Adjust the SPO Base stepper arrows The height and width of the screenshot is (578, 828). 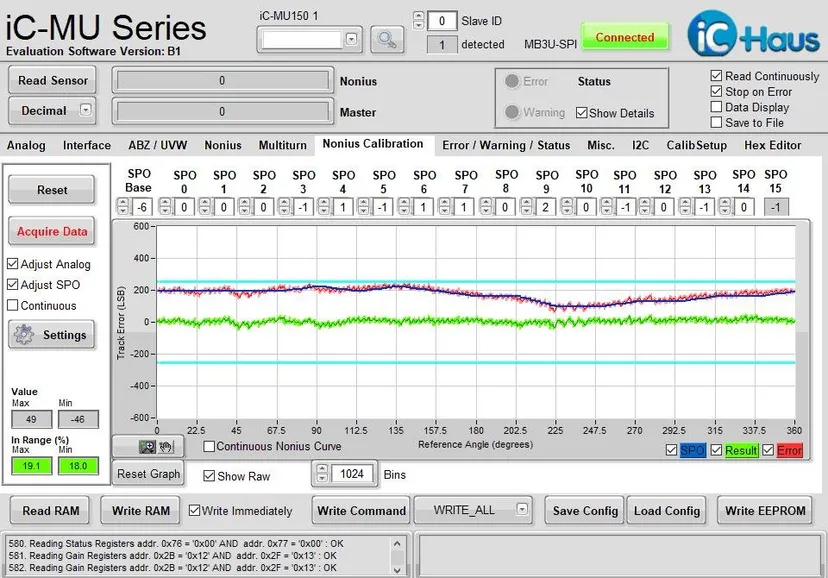pyautogui.click(x=123, y=206)
